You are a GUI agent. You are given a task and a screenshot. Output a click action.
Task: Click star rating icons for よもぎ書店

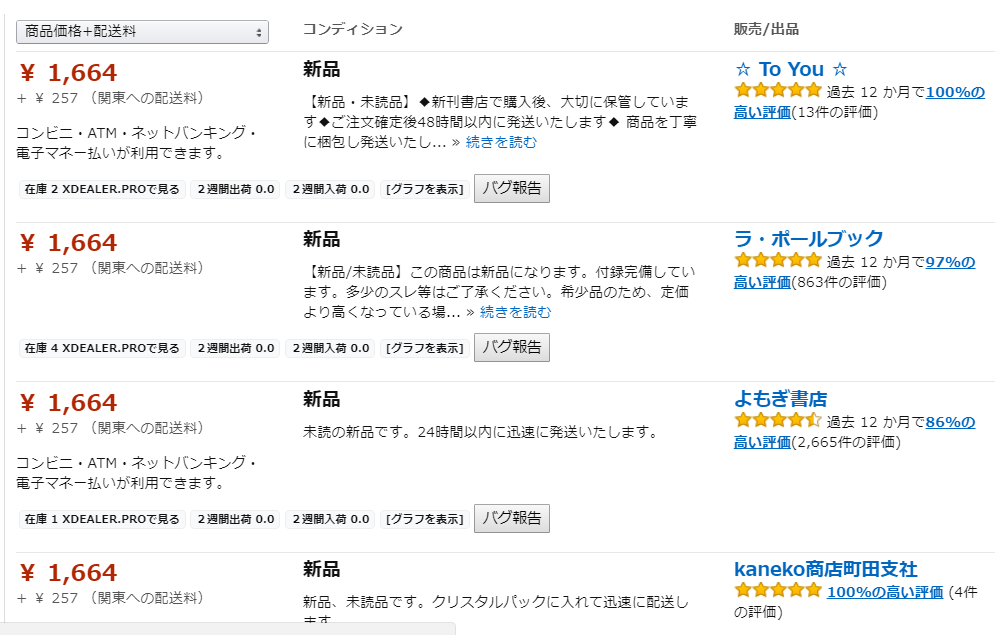pos(777,420)
